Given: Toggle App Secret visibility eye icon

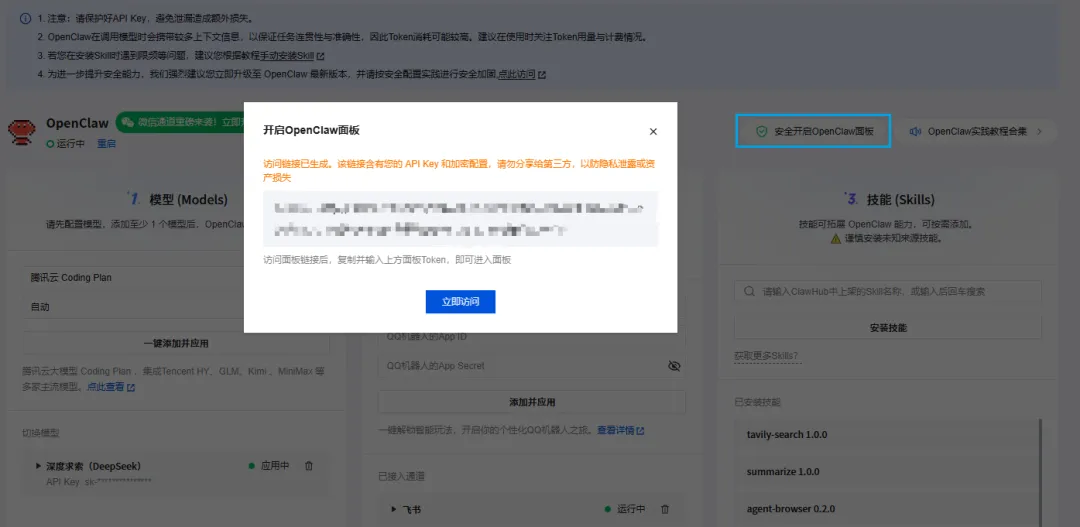Looking at the screenshot, I should [x=674, y=366].
